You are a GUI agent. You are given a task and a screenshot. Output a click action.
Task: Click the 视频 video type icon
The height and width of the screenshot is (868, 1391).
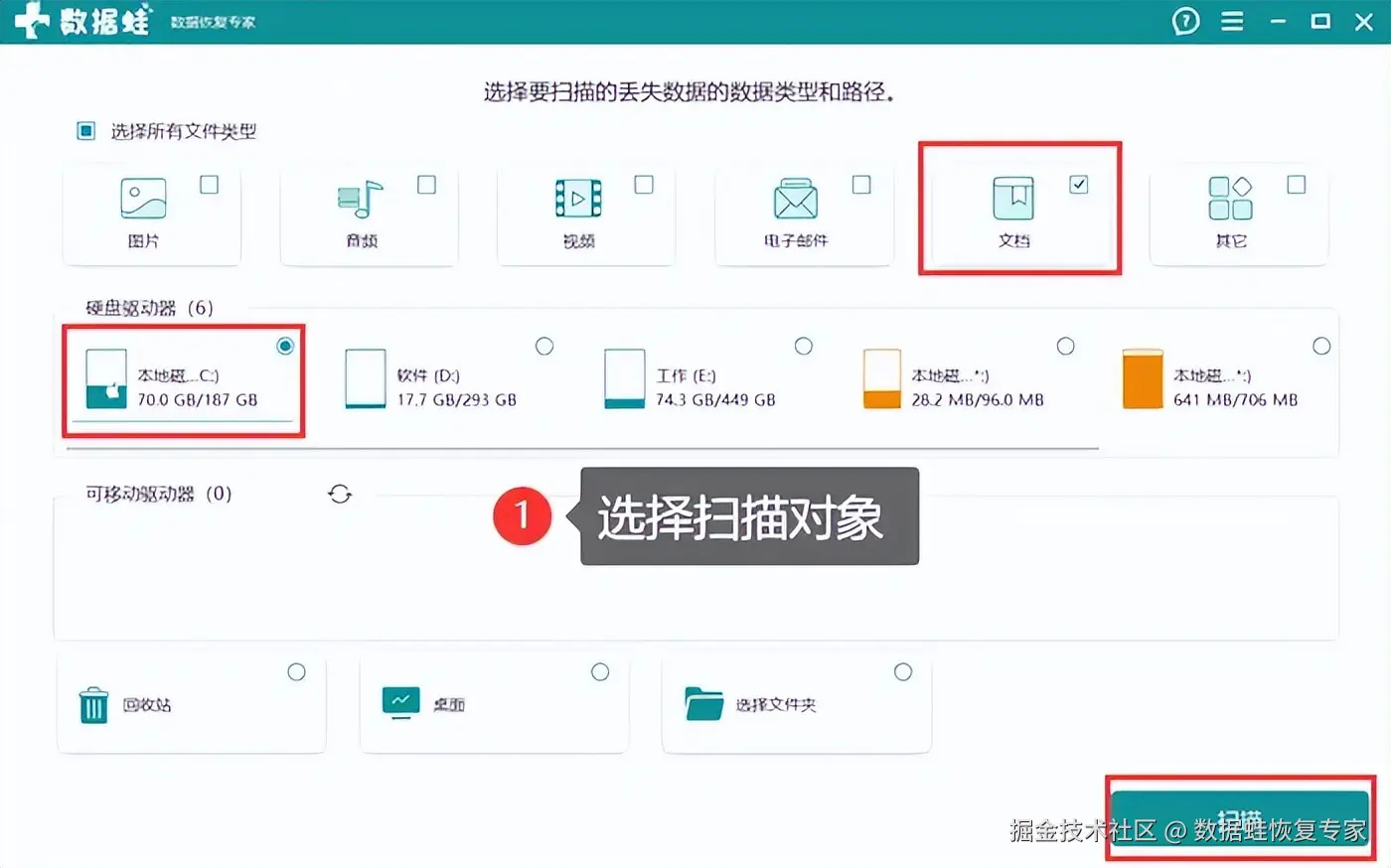click(578, 199)
